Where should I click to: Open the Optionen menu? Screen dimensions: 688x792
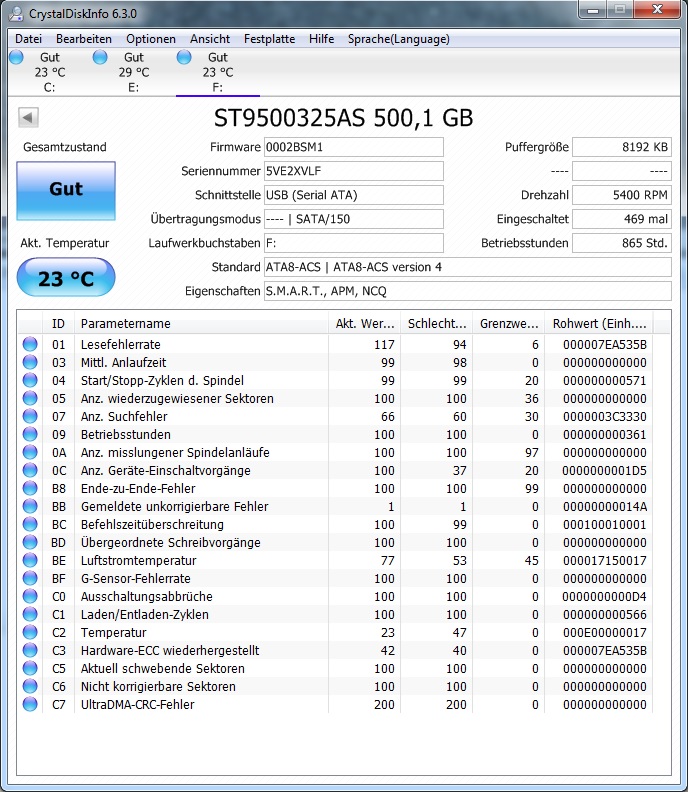(151, 39)
